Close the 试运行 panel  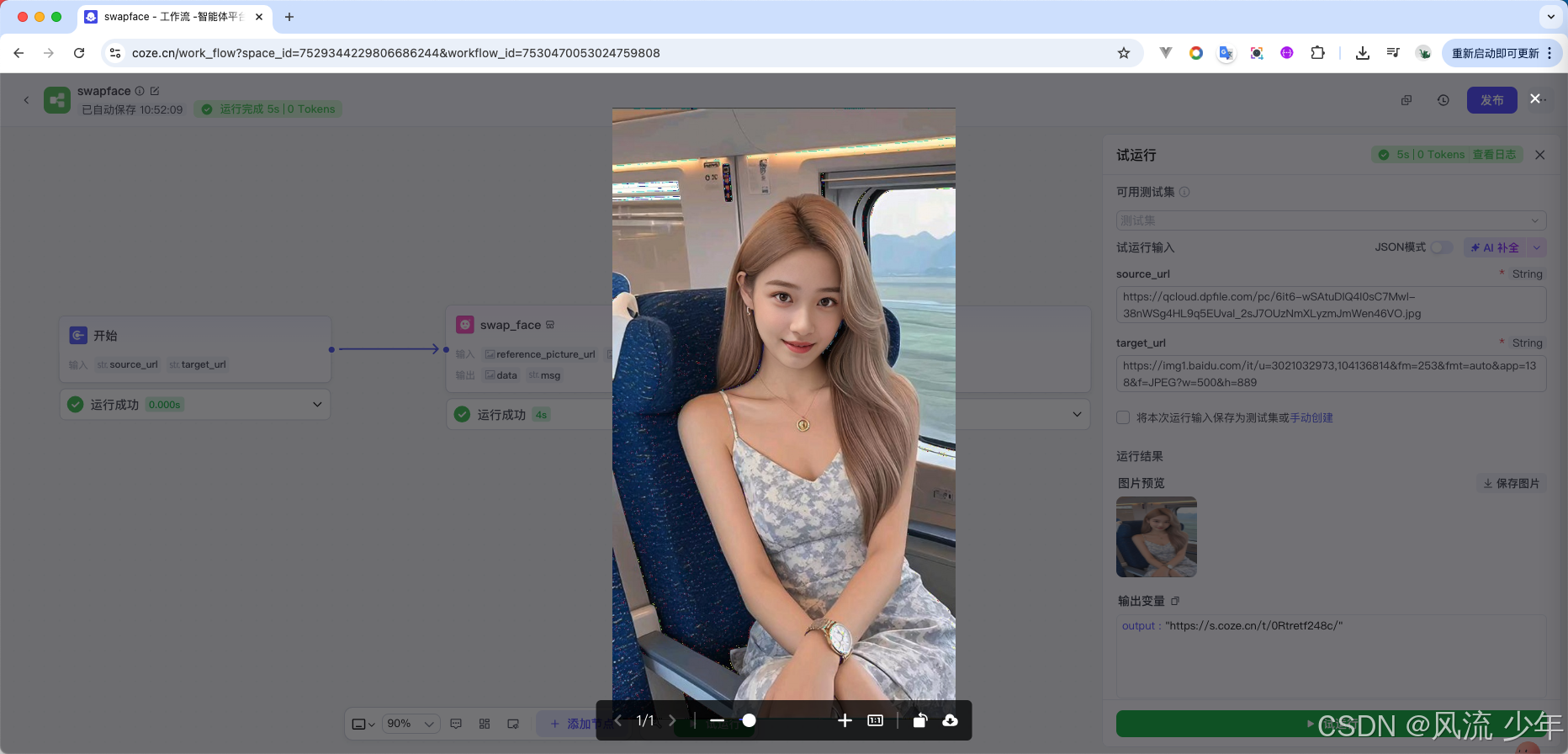pyautogui.click(x=1540, y=155)
